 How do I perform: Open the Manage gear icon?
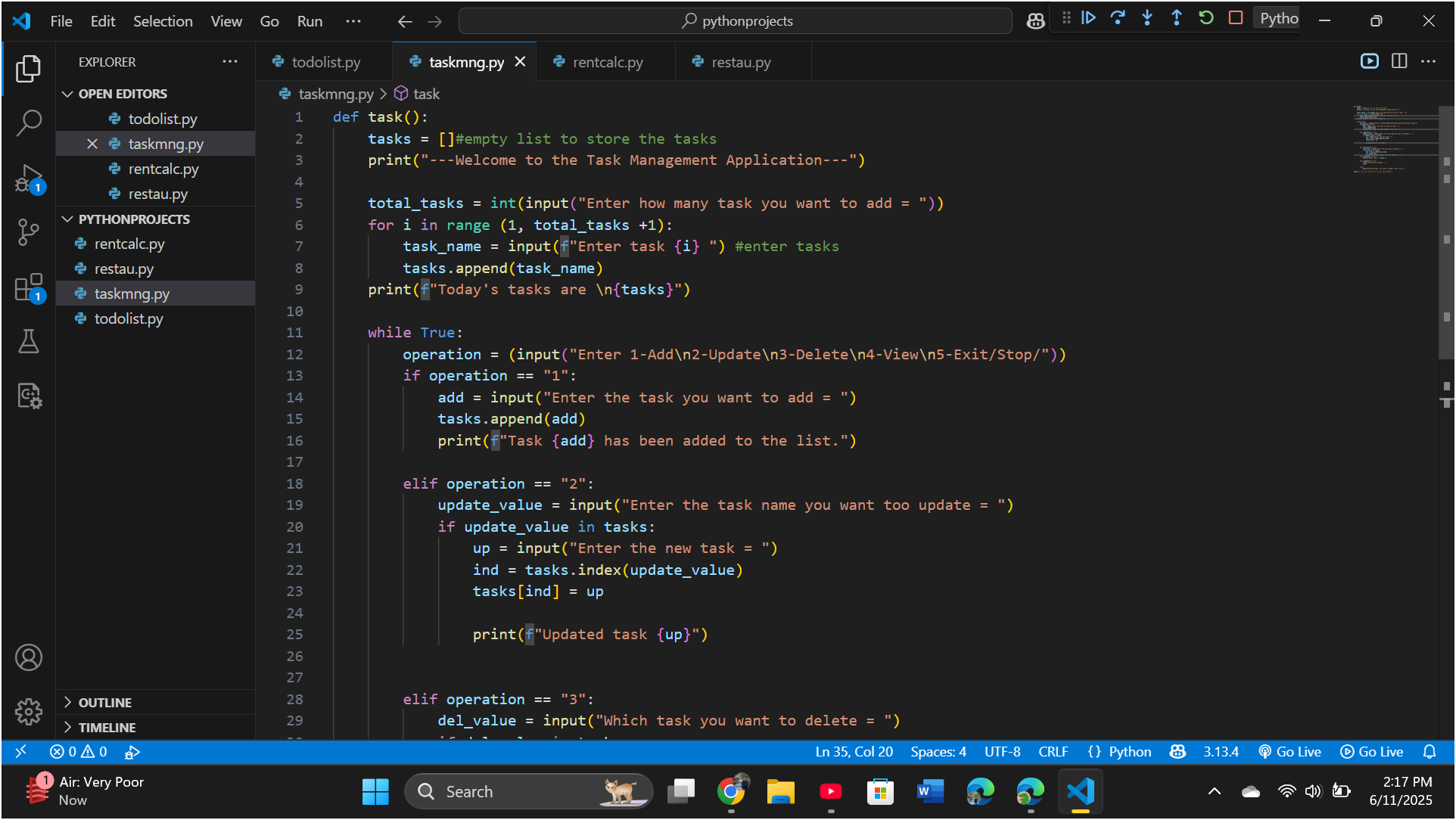tap(29, 711)
